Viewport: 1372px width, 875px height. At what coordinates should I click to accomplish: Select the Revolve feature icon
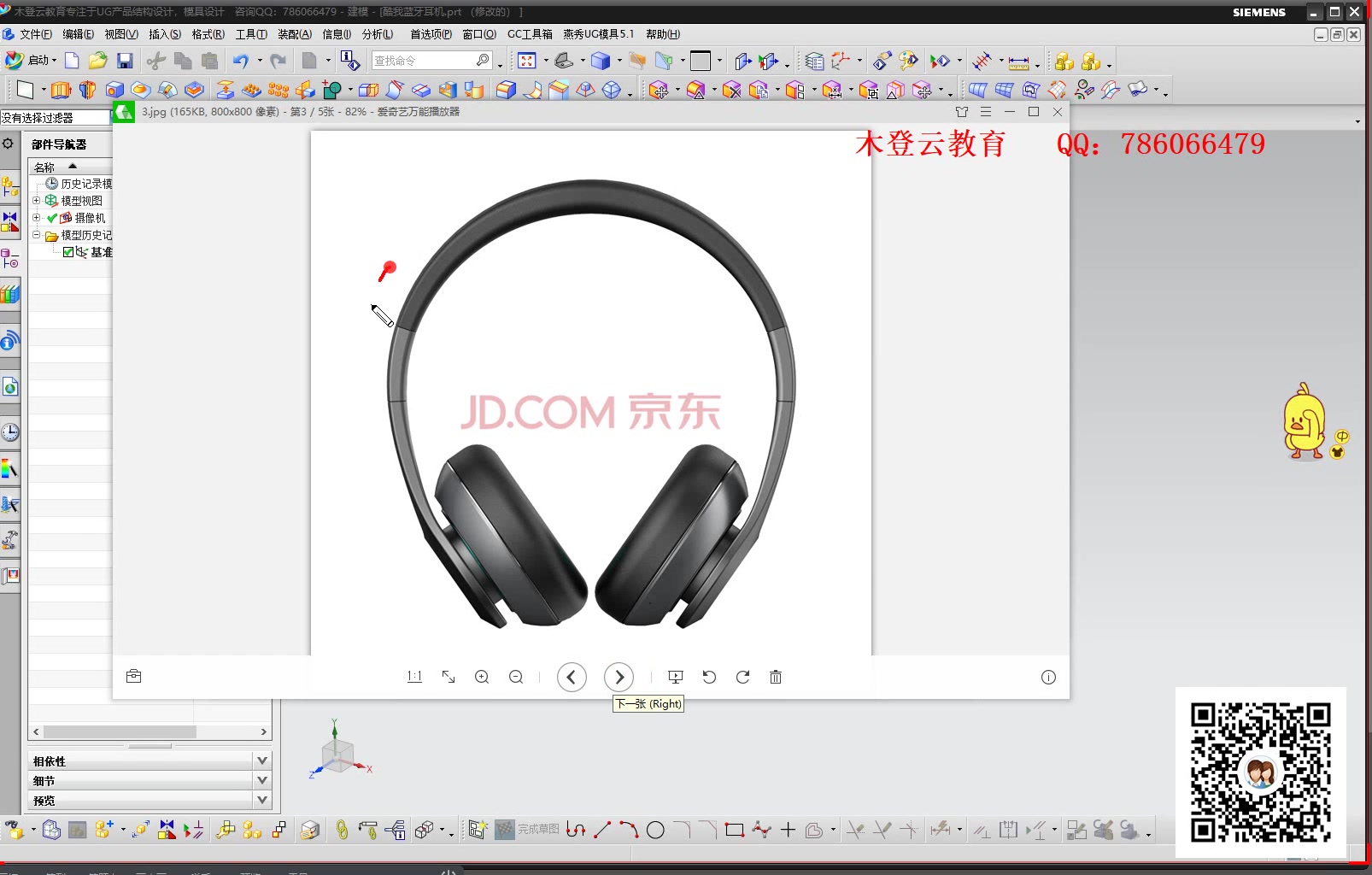tap(87, 90)
